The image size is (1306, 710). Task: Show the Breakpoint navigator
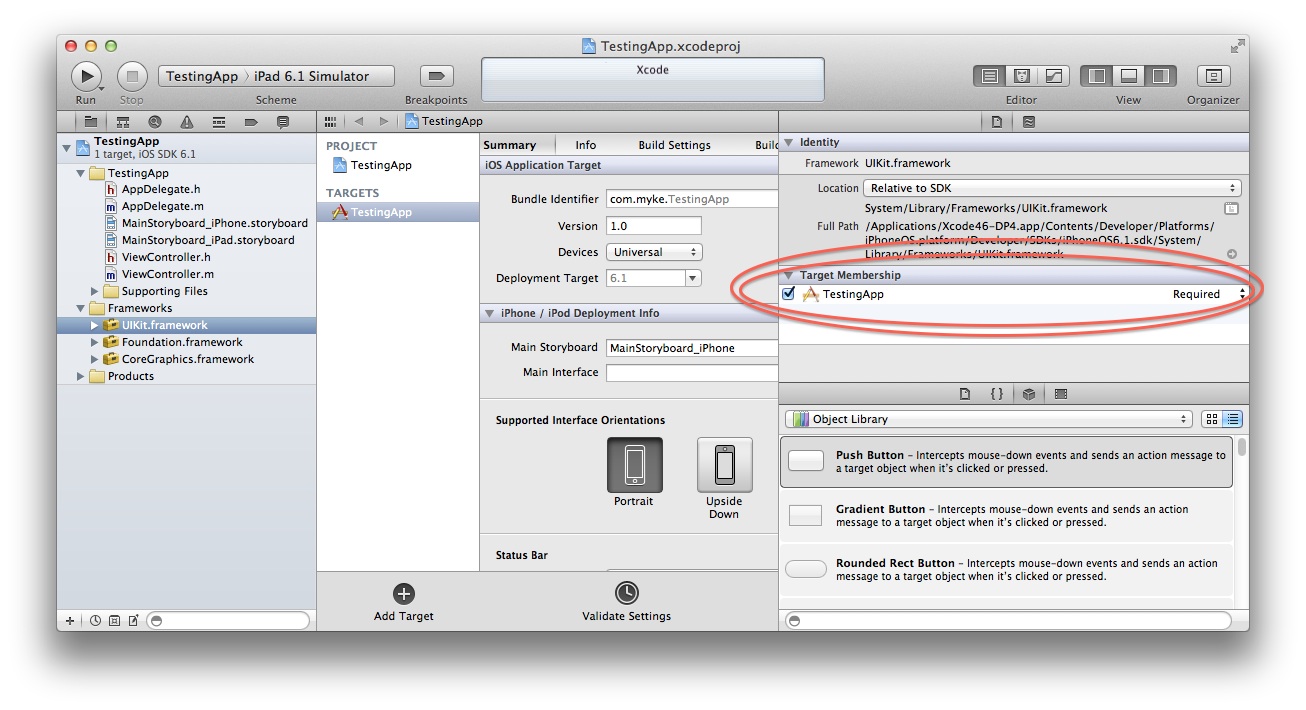point(251,122)
